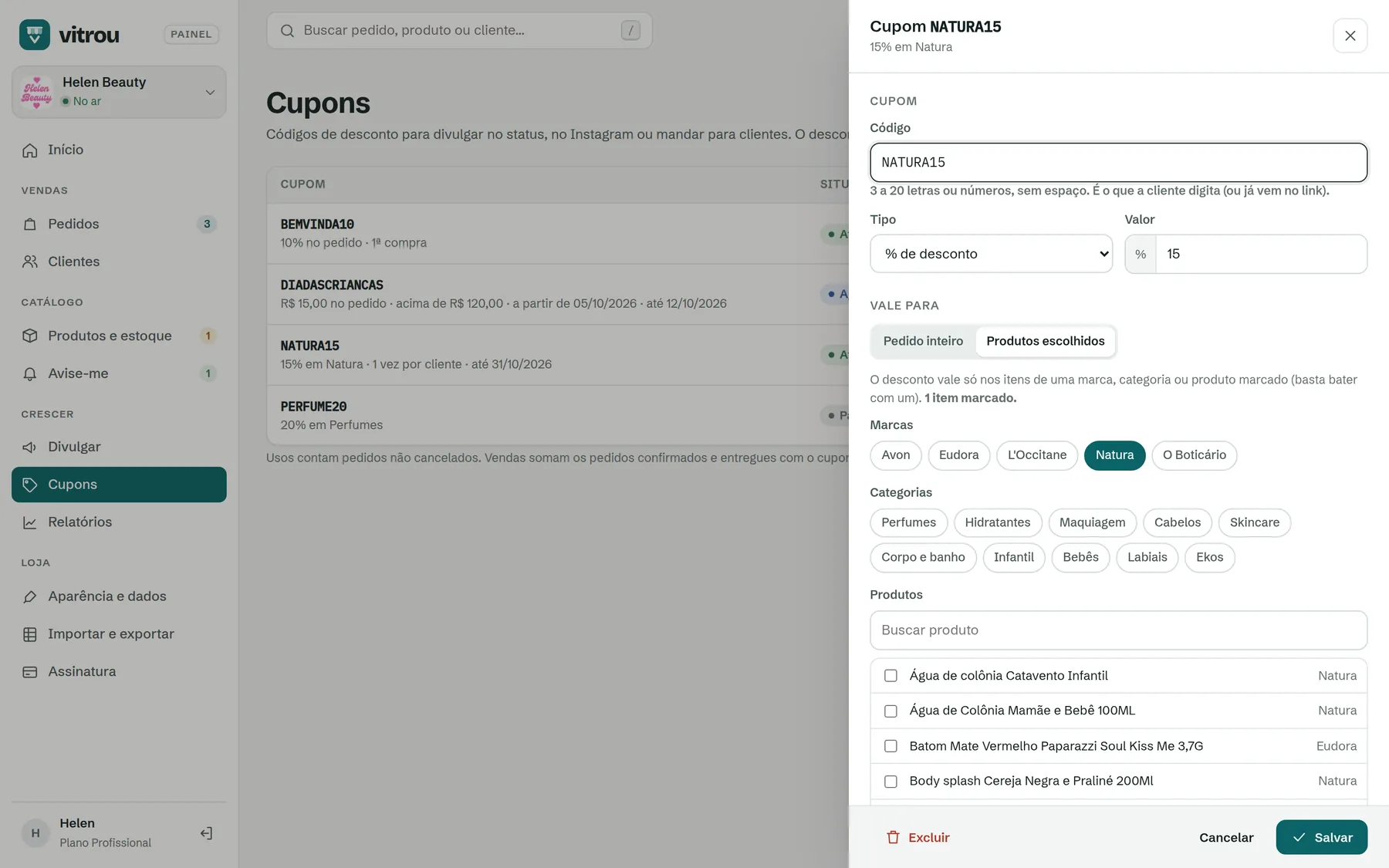Open Início via the home icon
Viewport: 1389px width, 868px height.
pyautogui.click(x=30, y=150)
